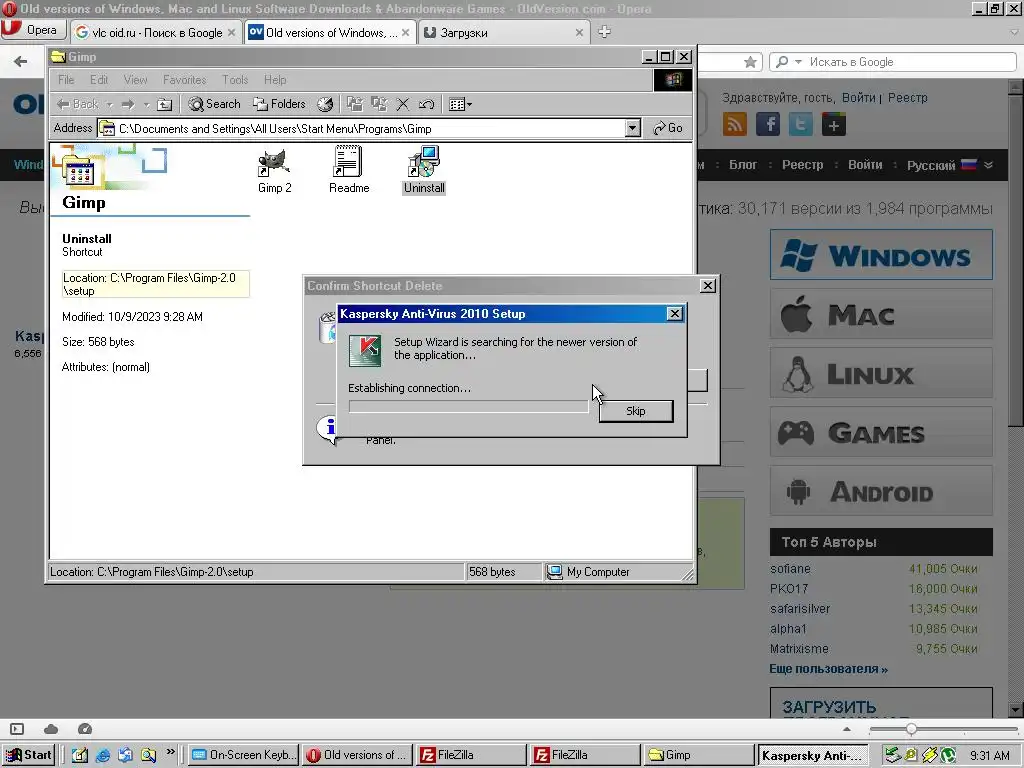Click the Windows flag throbber in explorer window
This screenshot has height=768, width=1024.
pyautogui.click(x=673, y=80)
